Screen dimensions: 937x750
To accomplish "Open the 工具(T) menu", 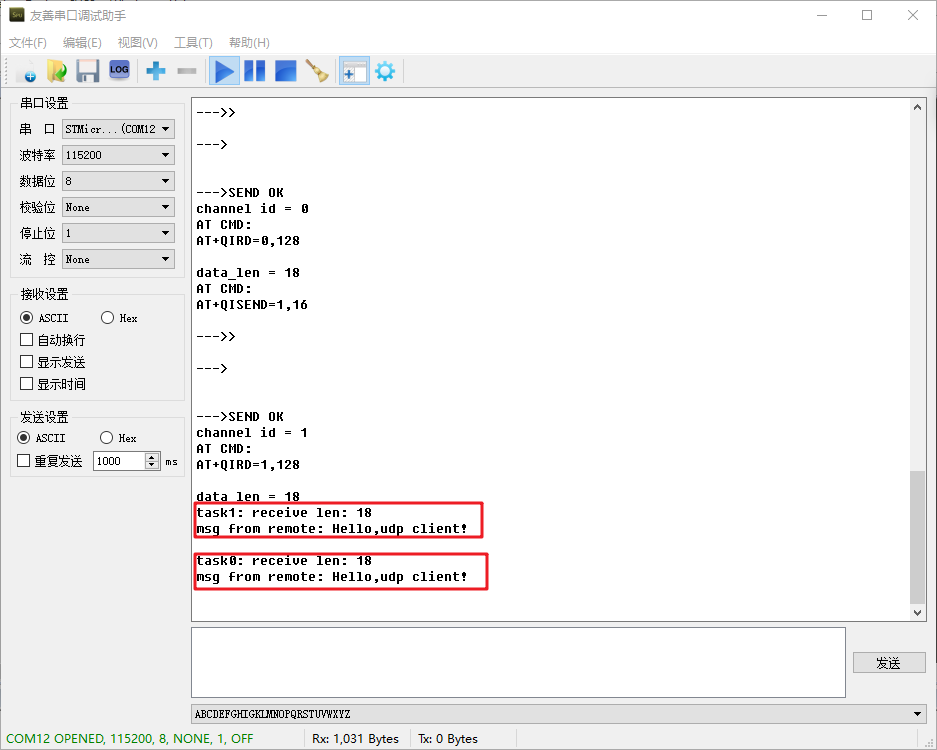I will [x=193, y=42].
